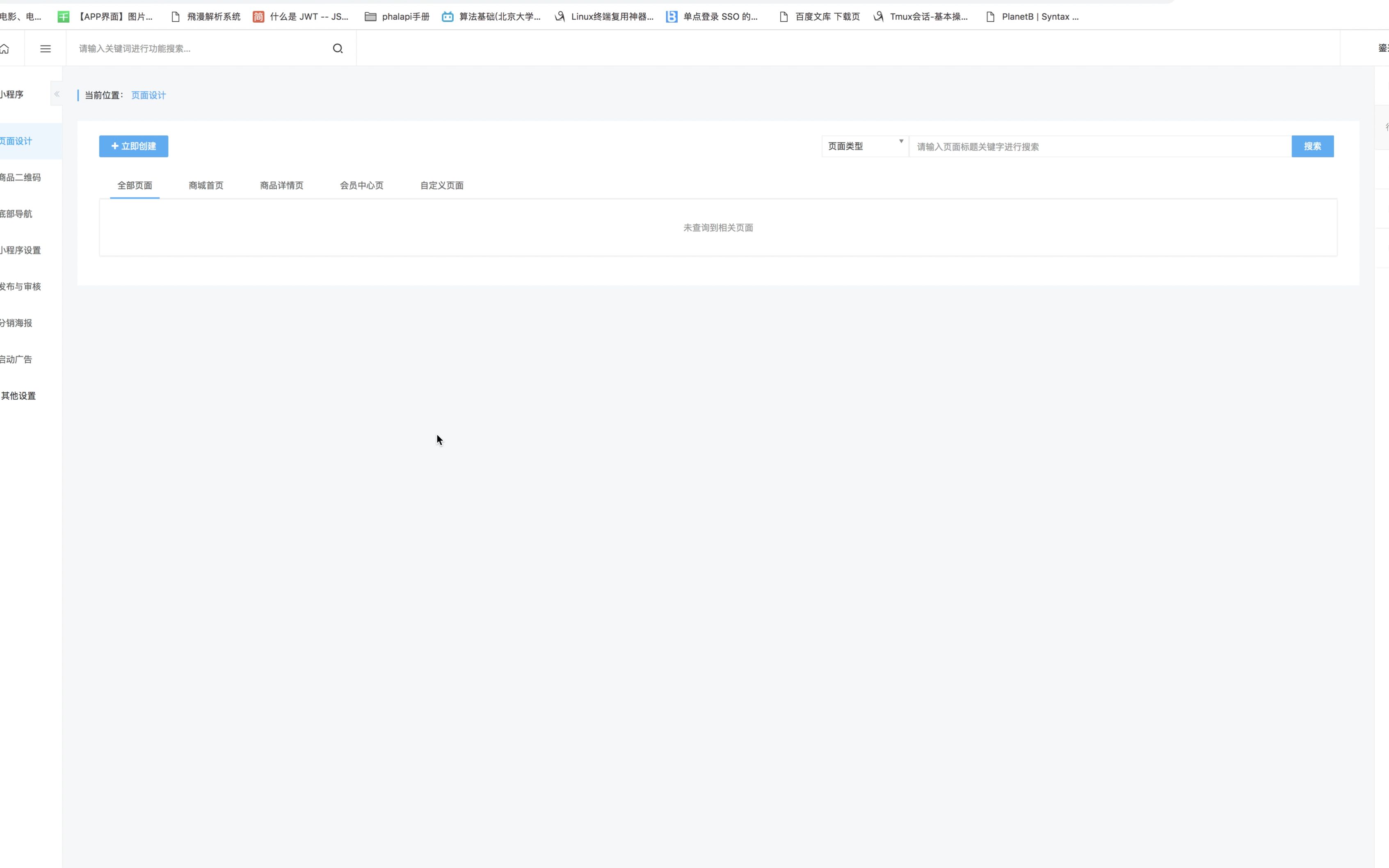Open the 页面类型 dropdown
Viewport: 1389px width, 868px height.
tap(864, 146)
